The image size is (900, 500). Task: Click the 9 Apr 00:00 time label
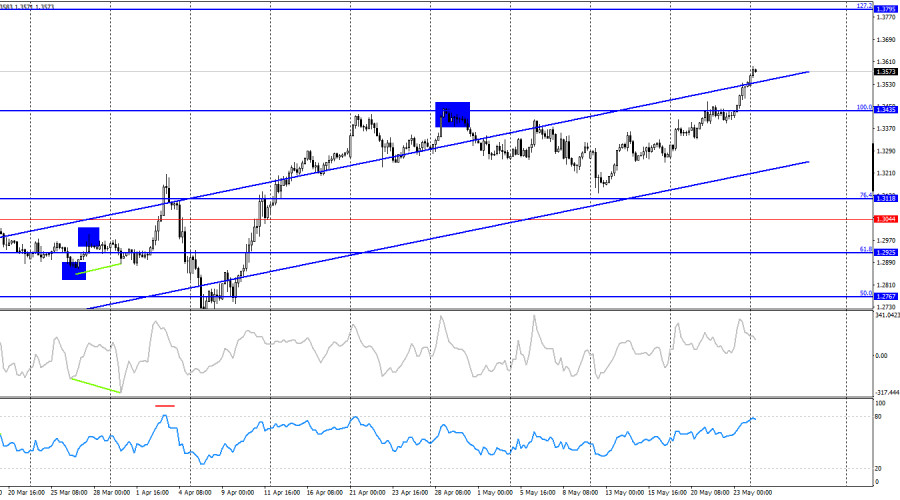(238, 493)
